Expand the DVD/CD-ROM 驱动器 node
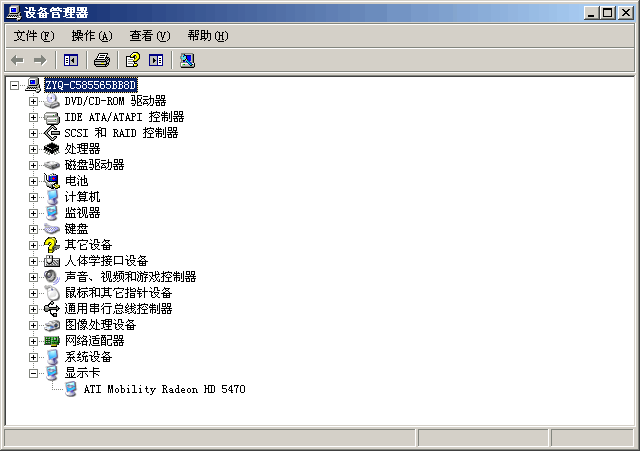Screen dimensions: 640x451 33,101
